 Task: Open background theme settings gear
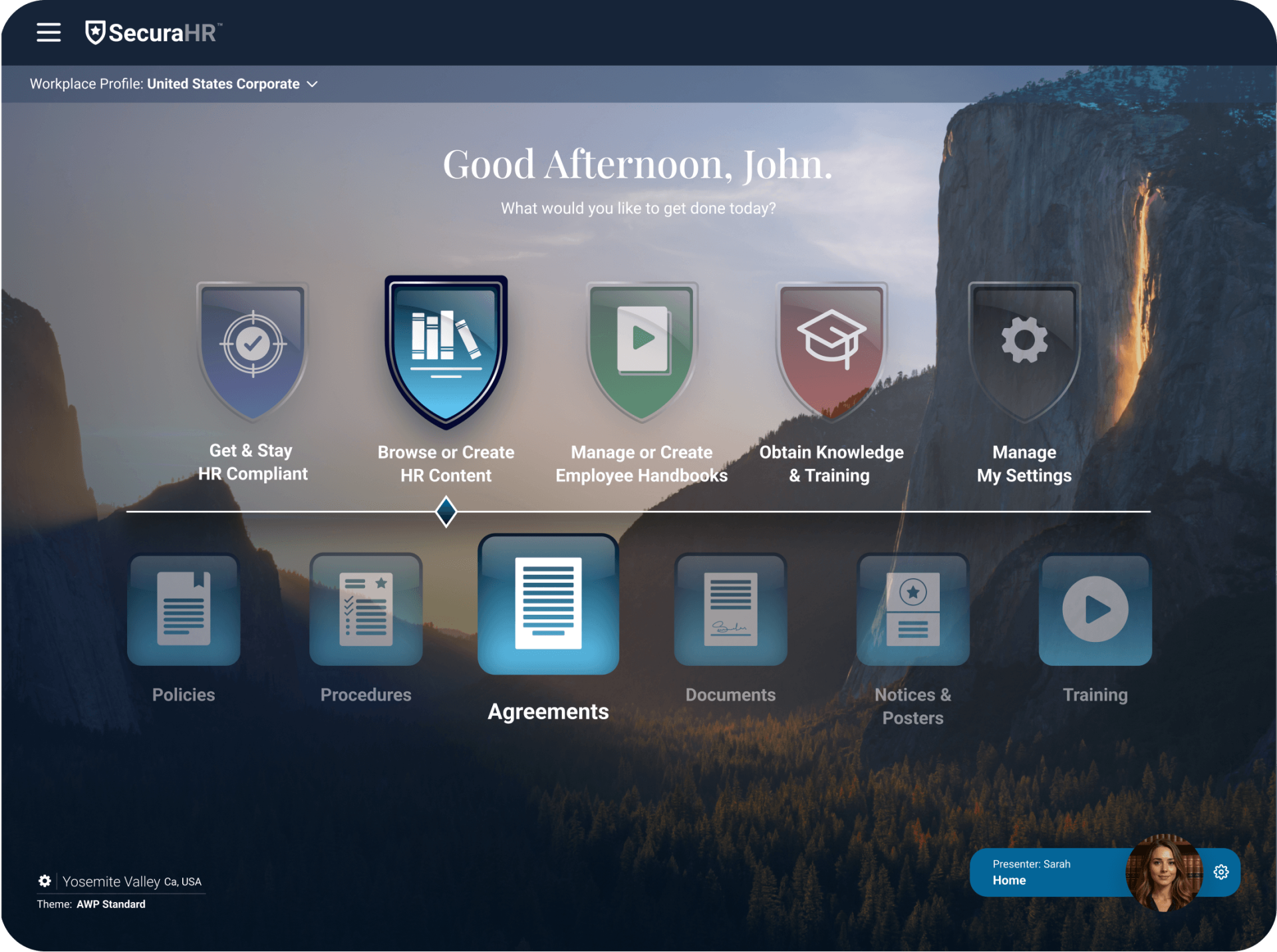click(45, 881)
